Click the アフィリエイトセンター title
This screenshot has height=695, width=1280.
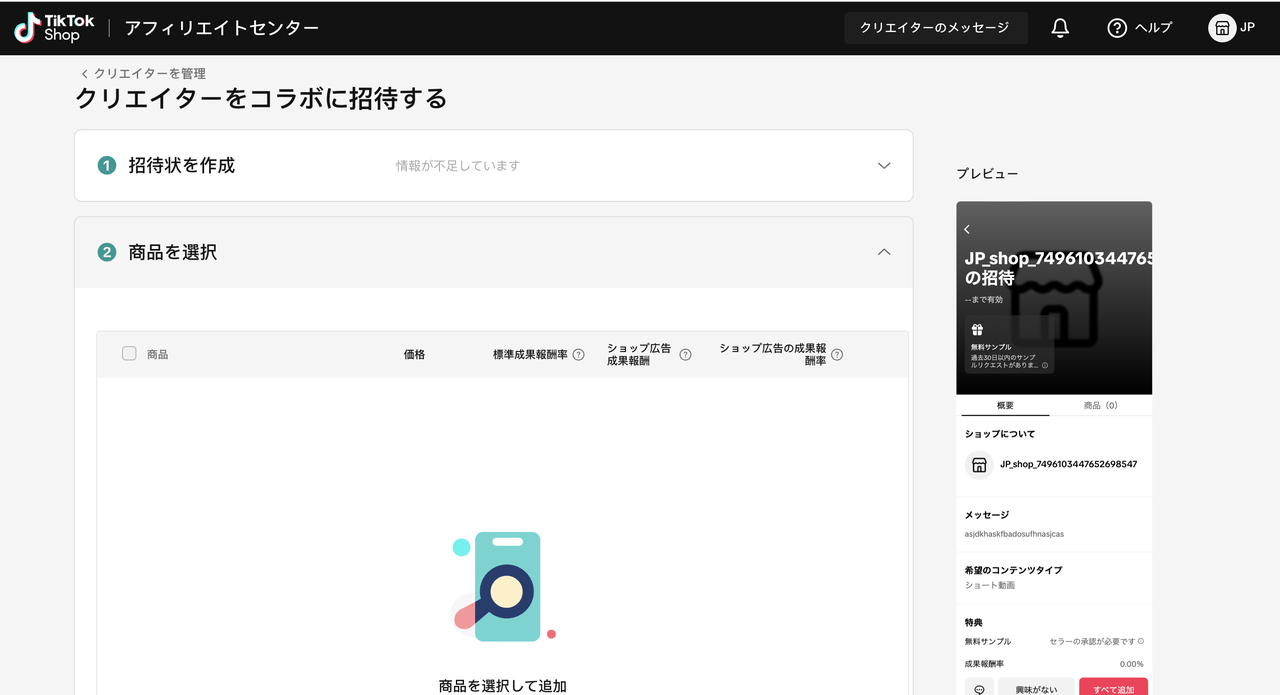pos(222,28)
